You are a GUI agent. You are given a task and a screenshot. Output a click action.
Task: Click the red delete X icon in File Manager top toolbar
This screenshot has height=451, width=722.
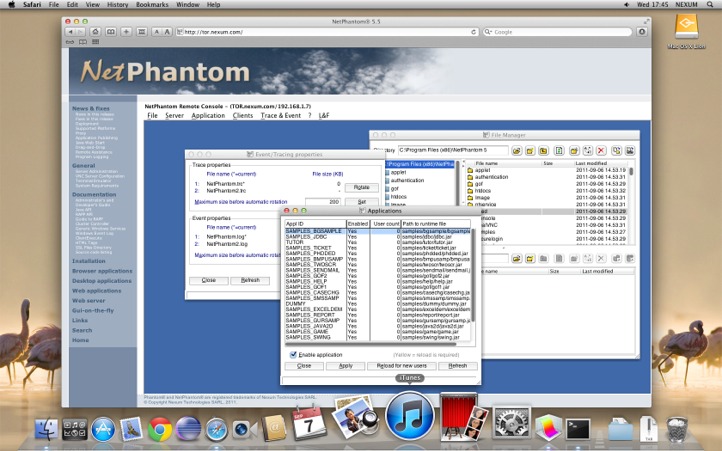pos(601,151)
